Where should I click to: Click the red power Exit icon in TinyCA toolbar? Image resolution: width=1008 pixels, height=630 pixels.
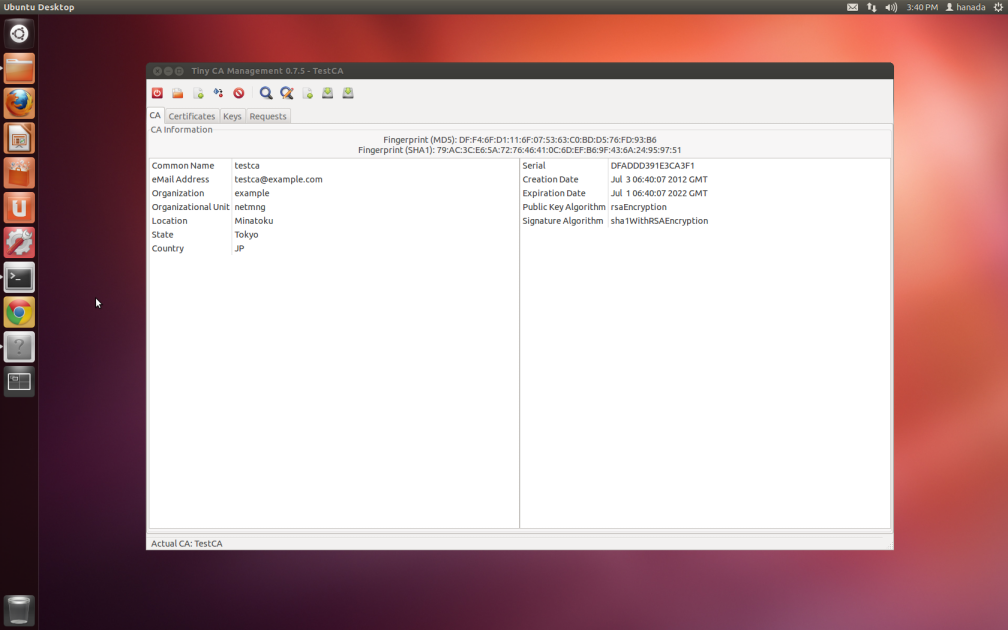pyautogui.click(x=157, y=93)
